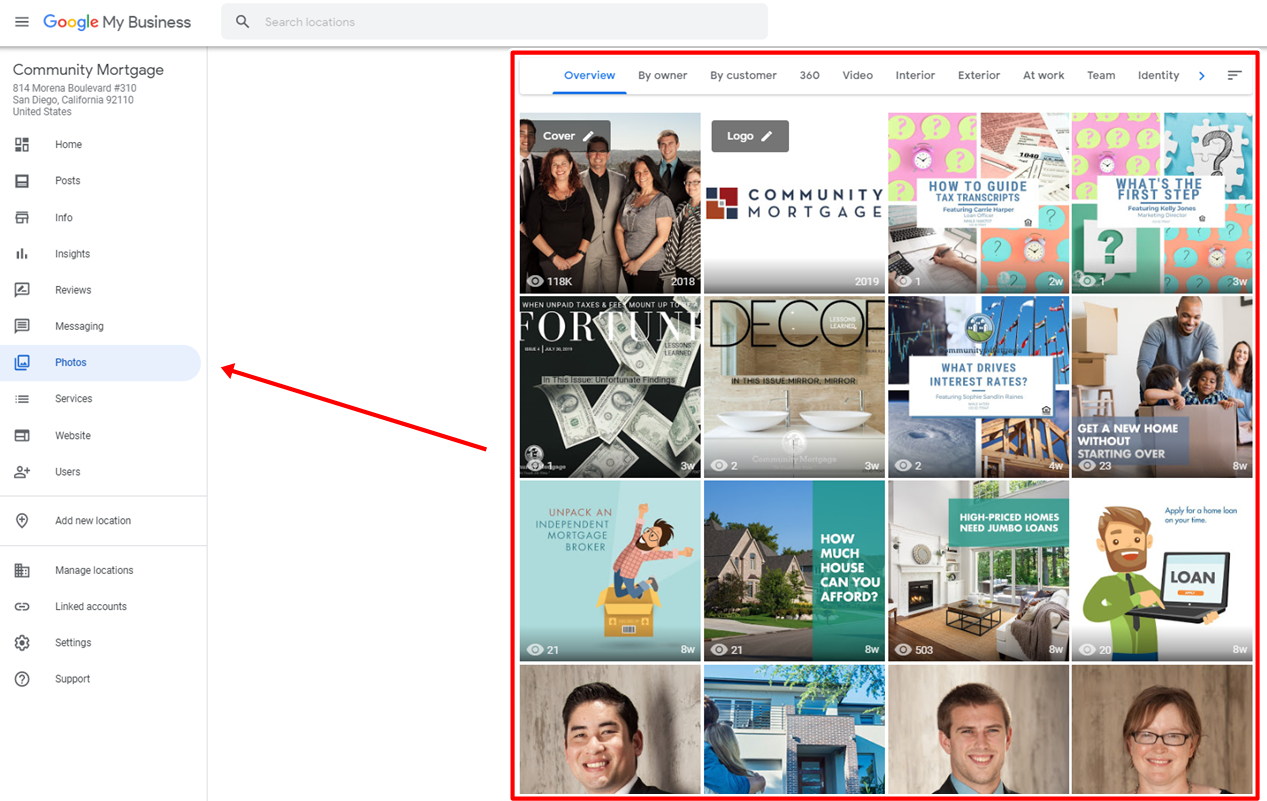Click in the Search locations field
1267x801 pixels.
click(x=494, y=22)
